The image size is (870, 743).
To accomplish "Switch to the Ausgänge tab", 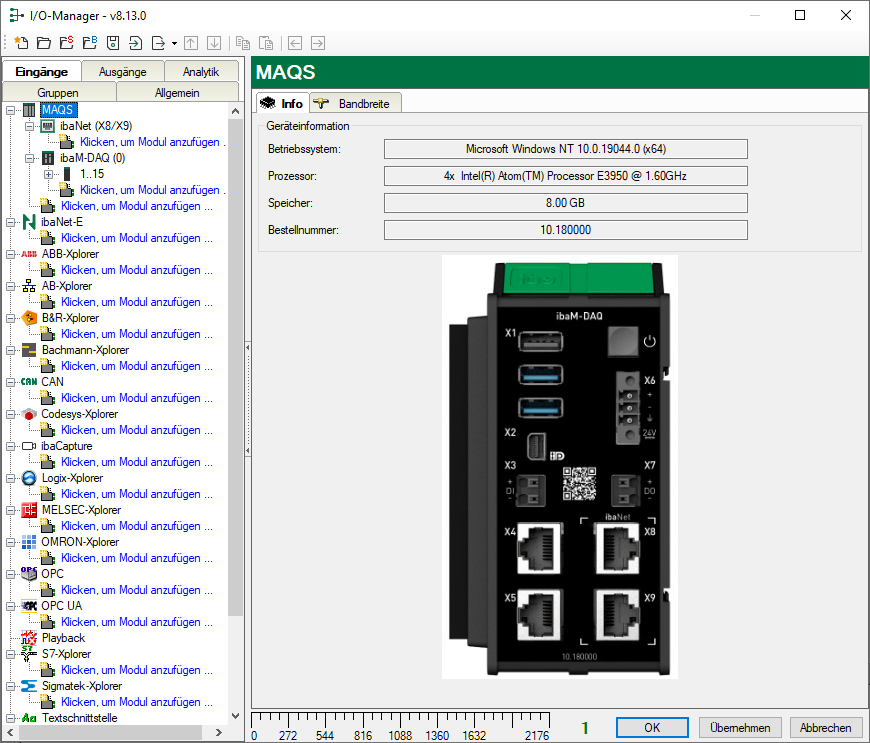I will click(x=123, y=72).
